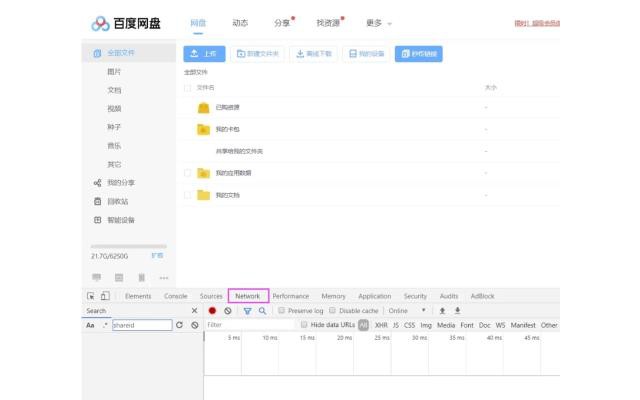This screenshot has width=640, height=400.
Task: Open the DevTools Performance tab
Action: click(x=291, y=296)
